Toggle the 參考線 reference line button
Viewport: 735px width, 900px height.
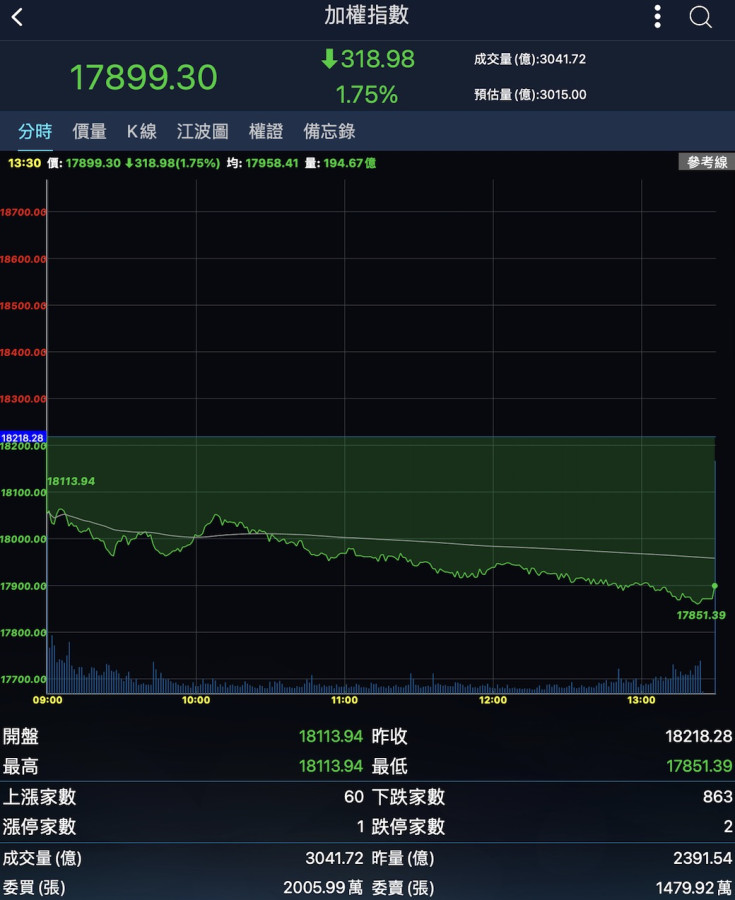(x=706, y=162)
